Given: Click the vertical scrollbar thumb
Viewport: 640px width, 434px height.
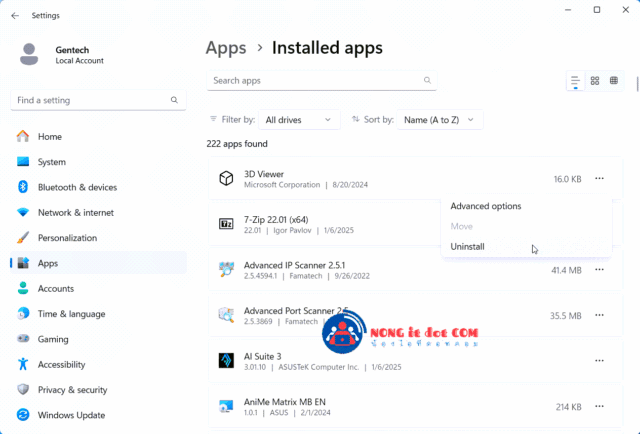Looking at the screenshot, I should click(x=637, y=84).
